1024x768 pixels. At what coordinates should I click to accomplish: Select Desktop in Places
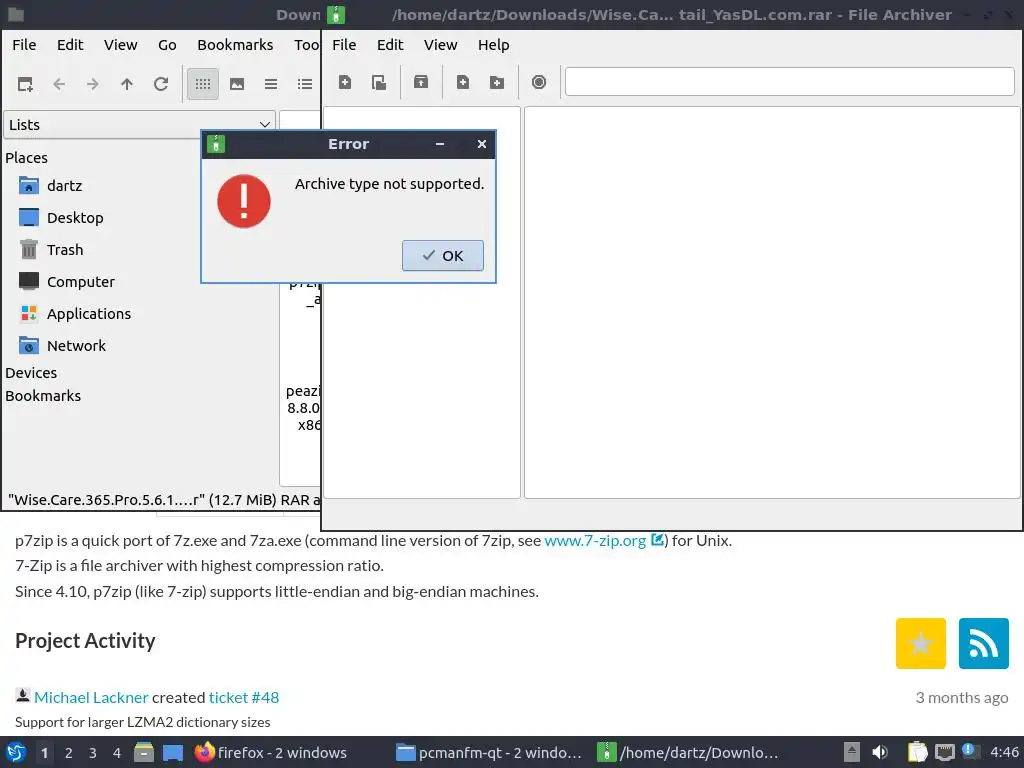tap(61, 217)
